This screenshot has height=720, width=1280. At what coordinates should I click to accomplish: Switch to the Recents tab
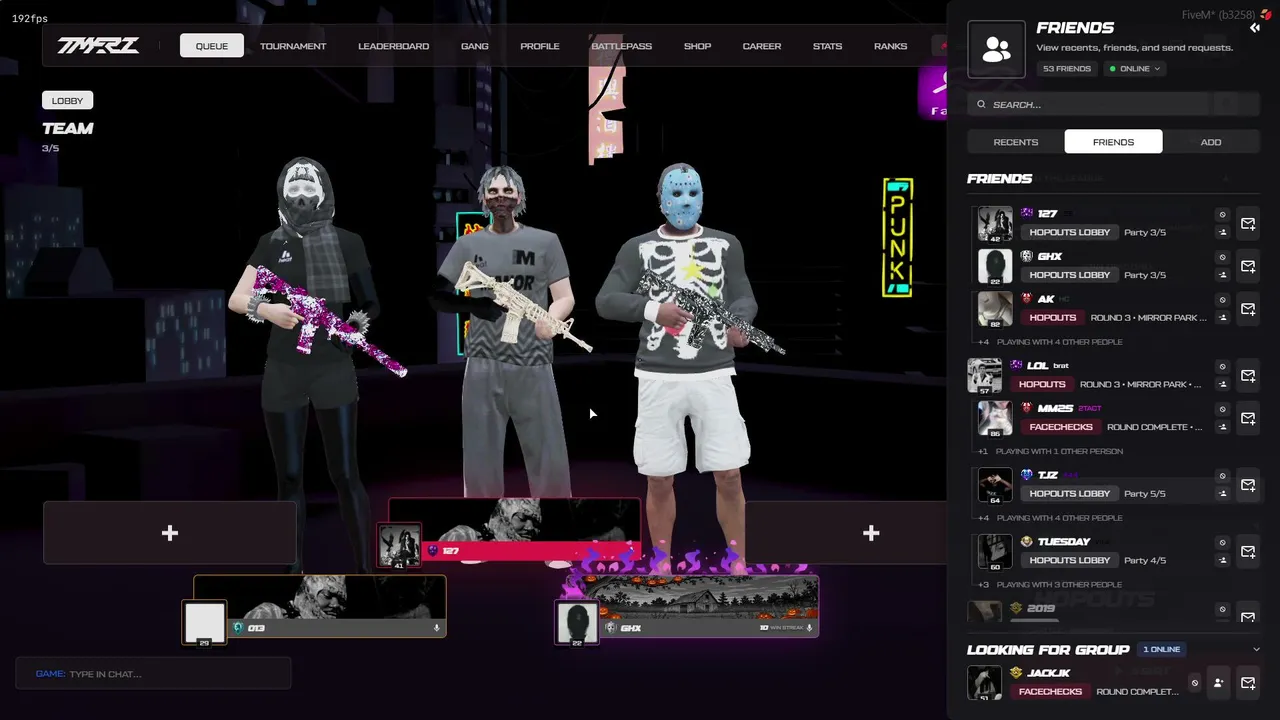1016,142
